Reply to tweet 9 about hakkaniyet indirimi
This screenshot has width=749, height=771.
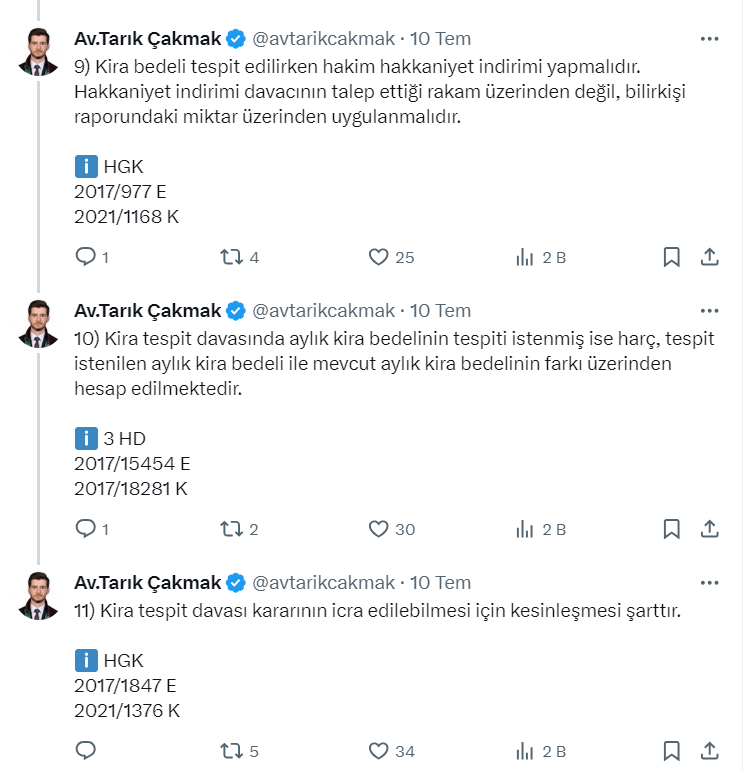[x=86, y=257]
